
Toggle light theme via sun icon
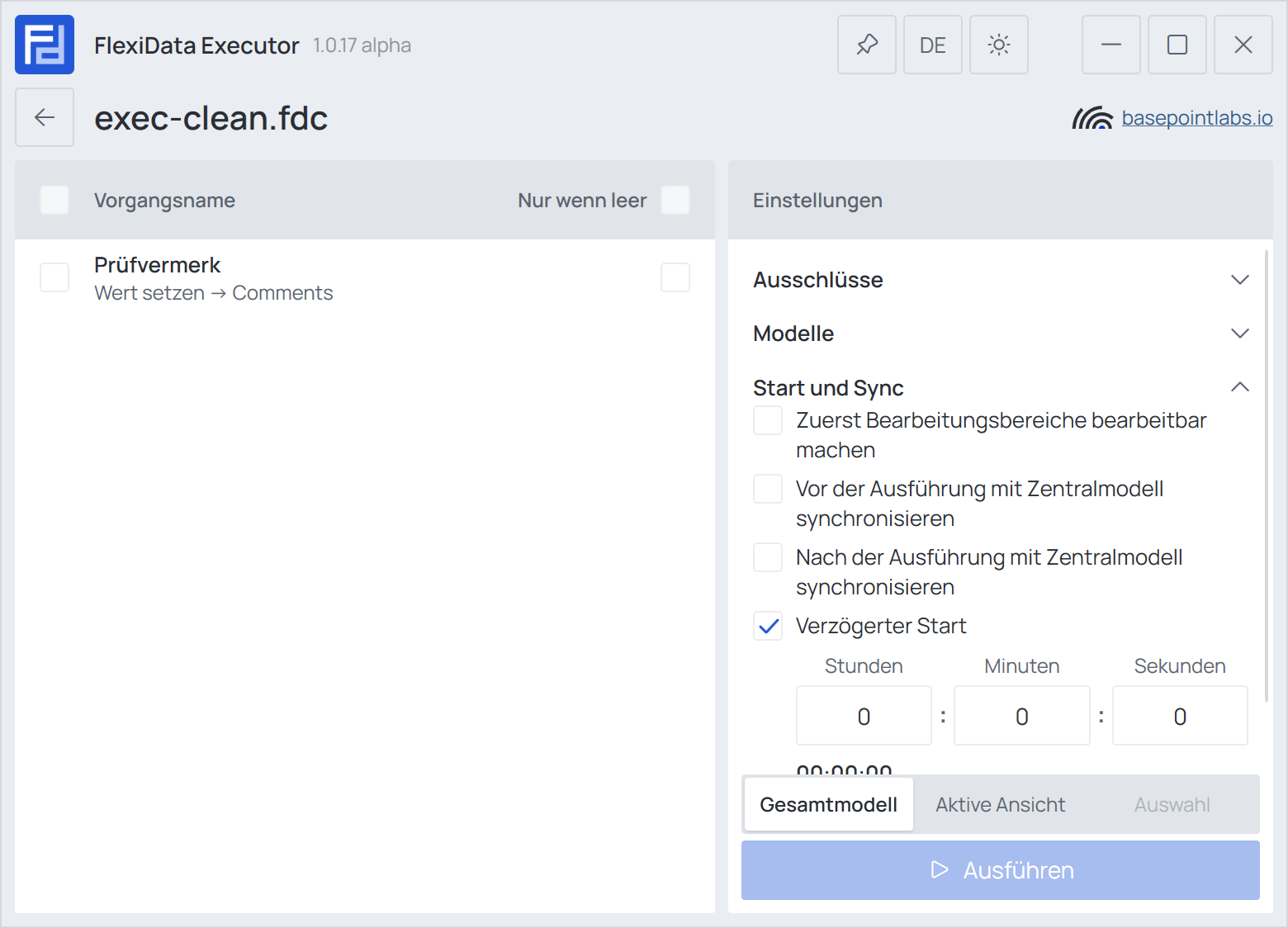point(999,45)
